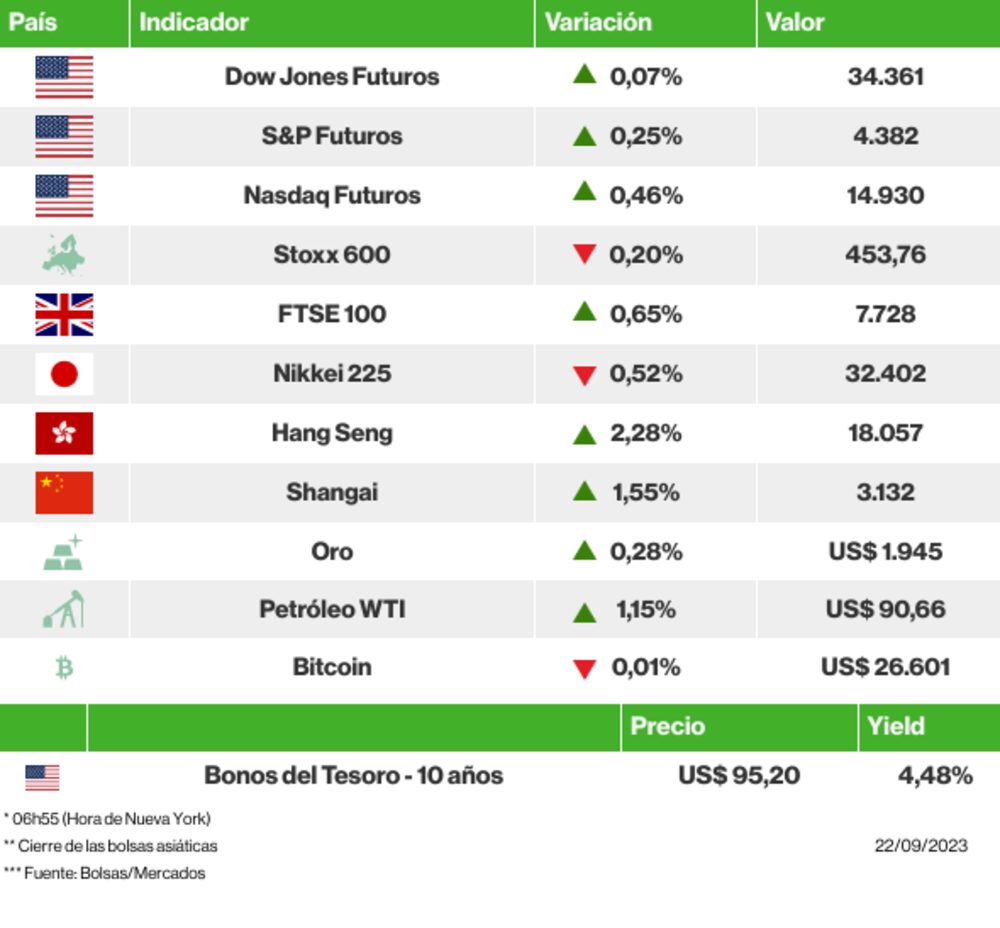Click the Europe map icon beside Stoxx 600
The width and height of the screenshot is (1000, 928).
[63, 254]
